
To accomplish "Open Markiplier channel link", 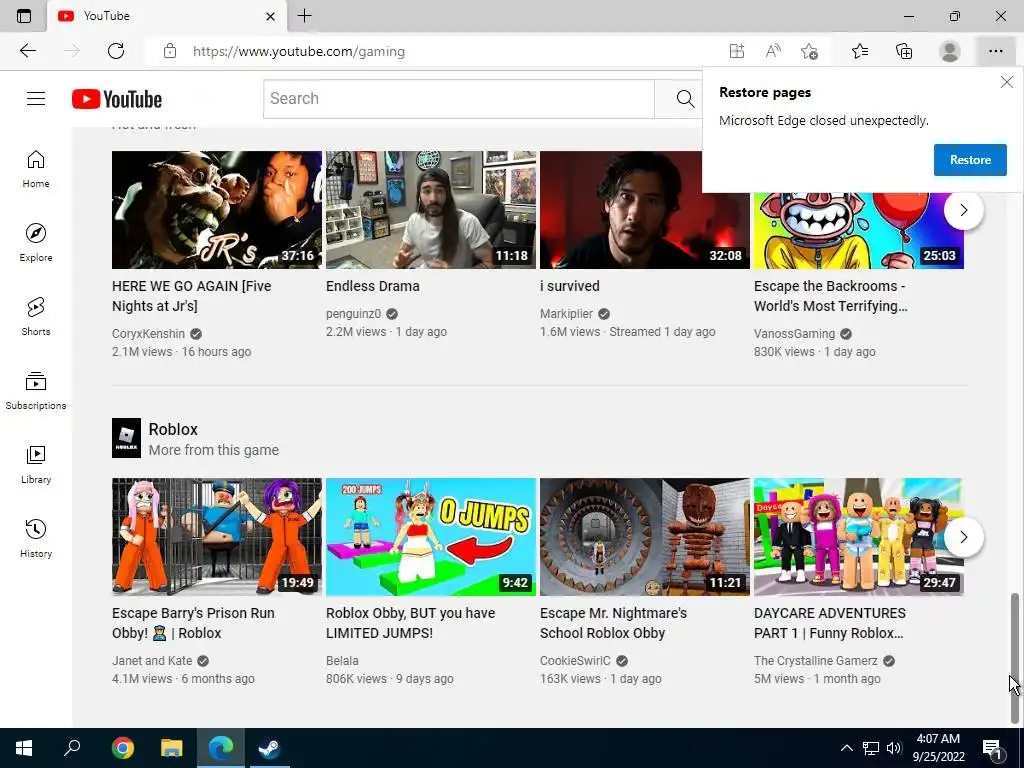I will 566,314.
